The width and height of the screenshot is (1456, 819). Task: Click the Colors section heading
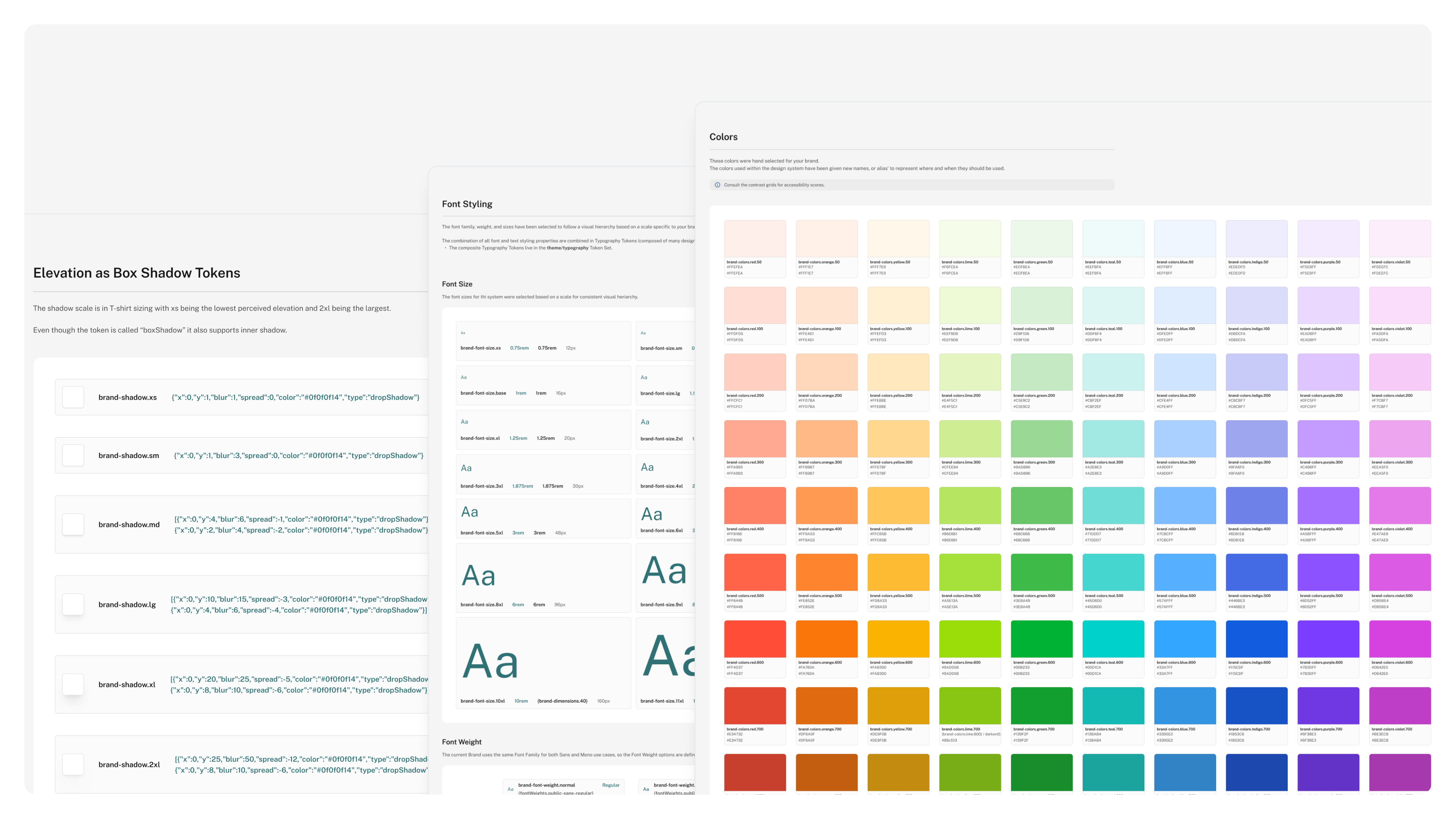pyautogui.click(x=723, y=137)
